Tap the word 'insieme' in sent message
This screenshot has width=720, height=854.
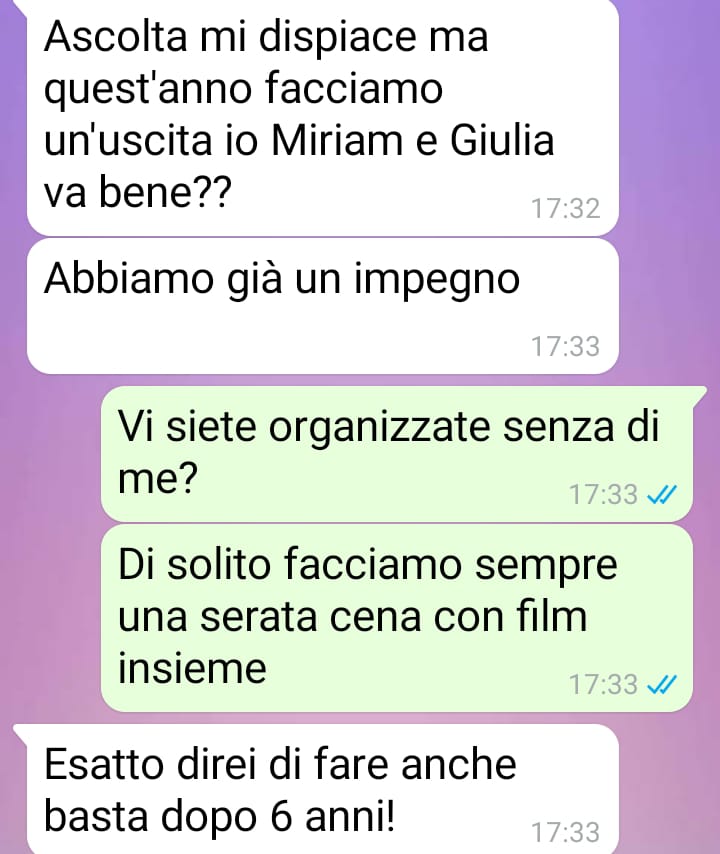[192, 668]
